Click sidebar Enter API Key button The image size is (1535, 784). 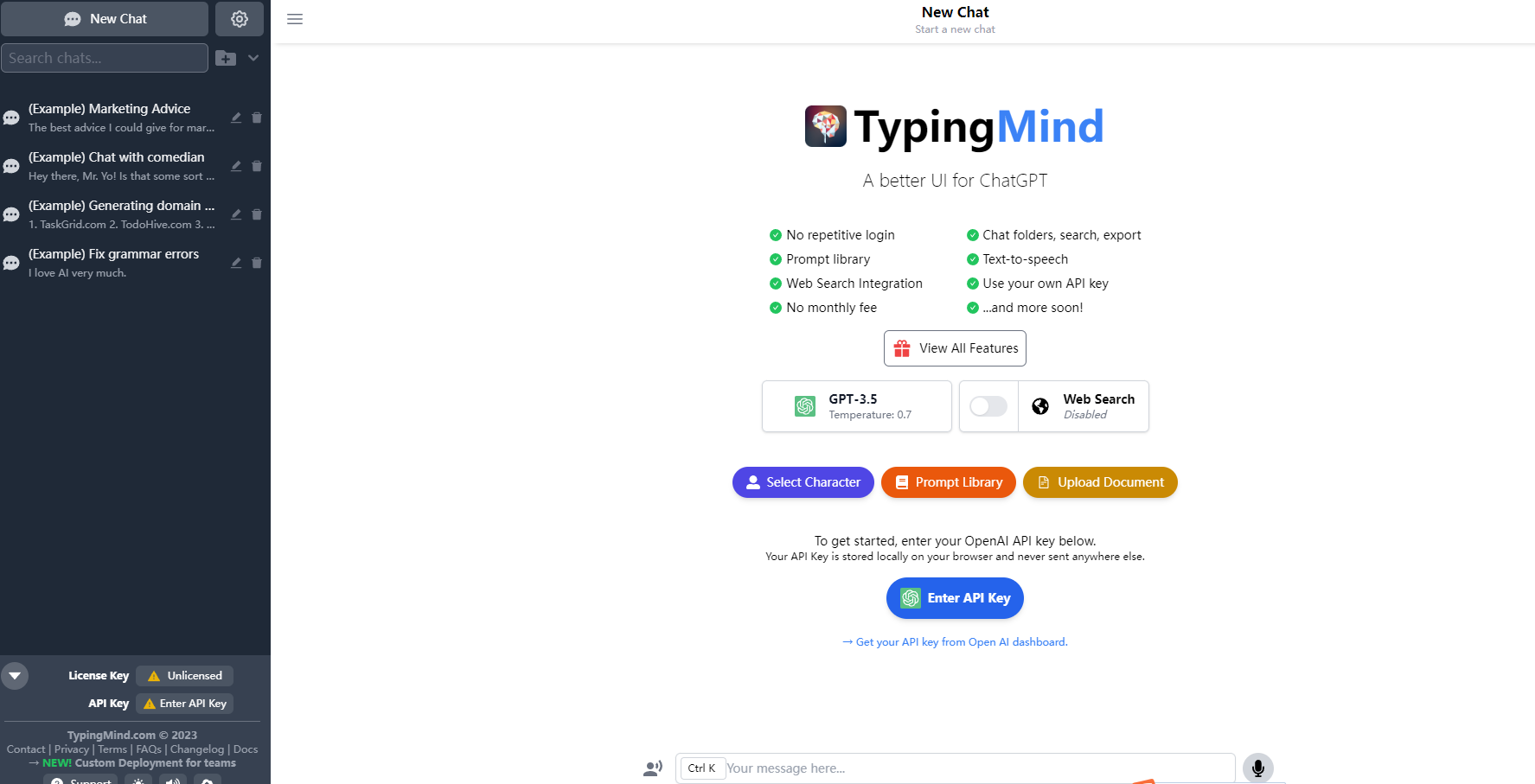tap(184, 704)
